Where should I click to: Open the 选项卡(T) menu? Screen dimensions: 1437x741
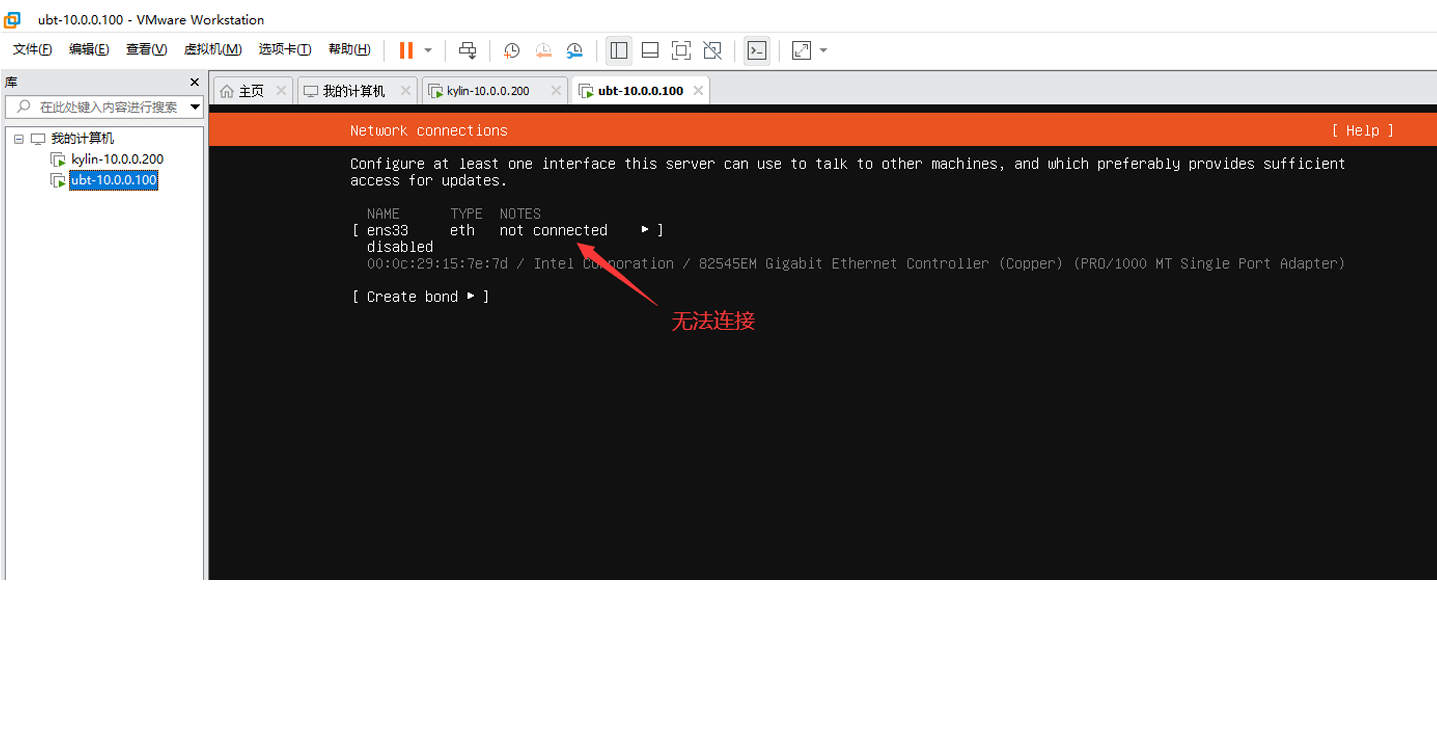coord(285,50)
